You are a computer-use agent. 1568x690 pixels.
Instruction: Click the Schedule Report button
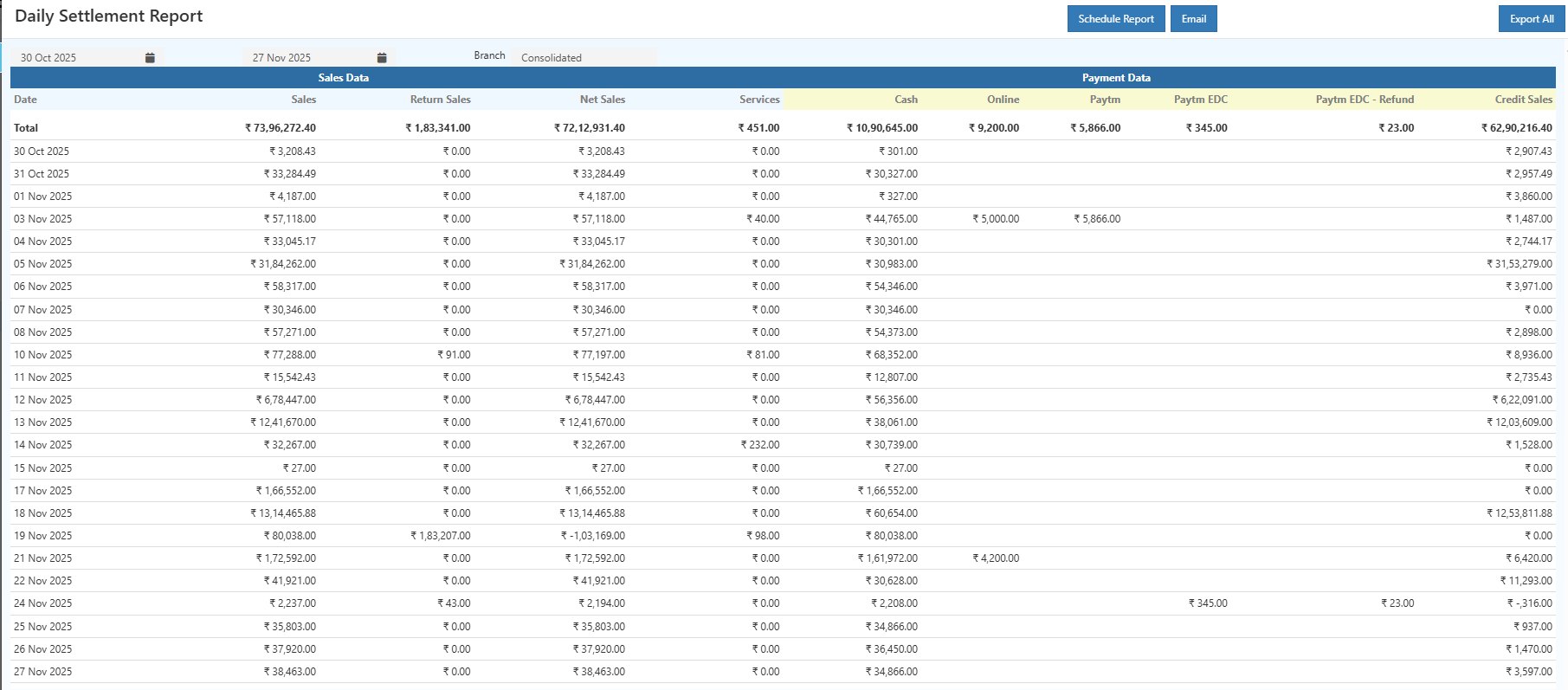click(1115, 19)
